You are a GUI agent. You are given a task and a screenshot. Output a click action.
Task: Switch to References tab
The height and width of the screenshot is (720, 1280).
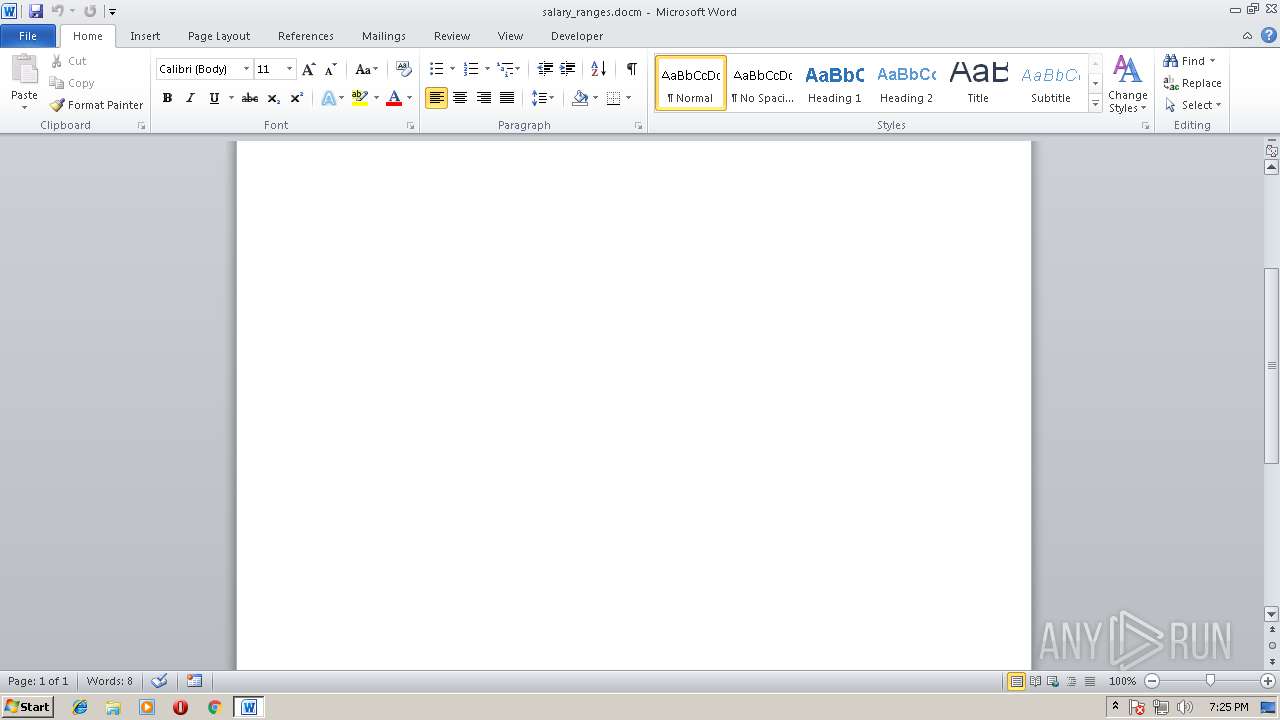[306, 36]
